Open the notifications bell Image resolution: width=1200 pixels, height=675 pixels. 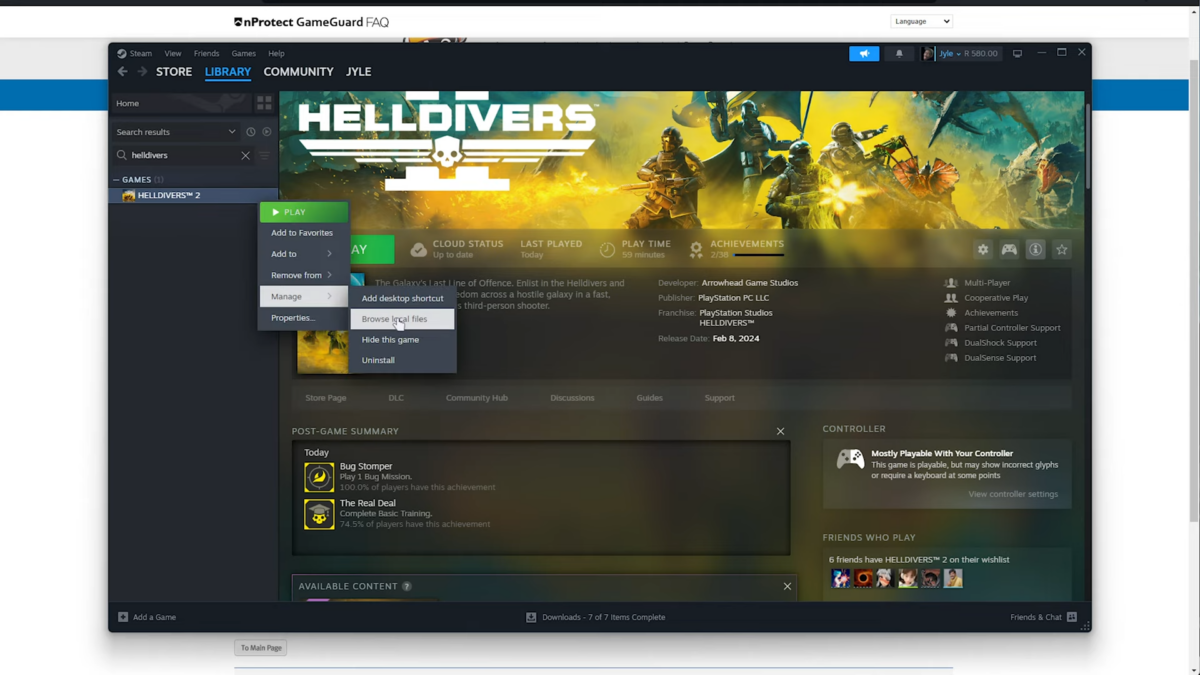pyautogui.click(x=899, y=54)
